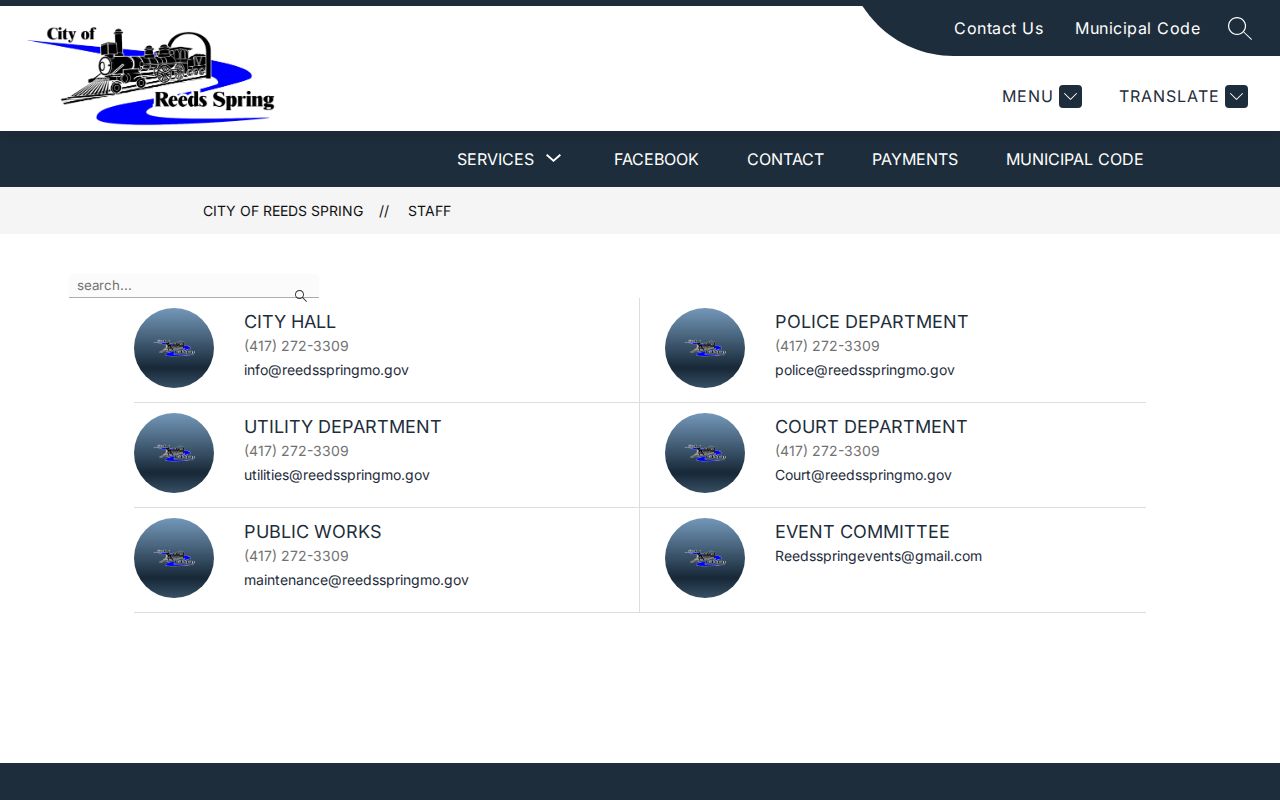Screen dimensions: 1280x800
Task: Open the EVENT COMMITTEE staff entry
Action: tap(862, 531)
